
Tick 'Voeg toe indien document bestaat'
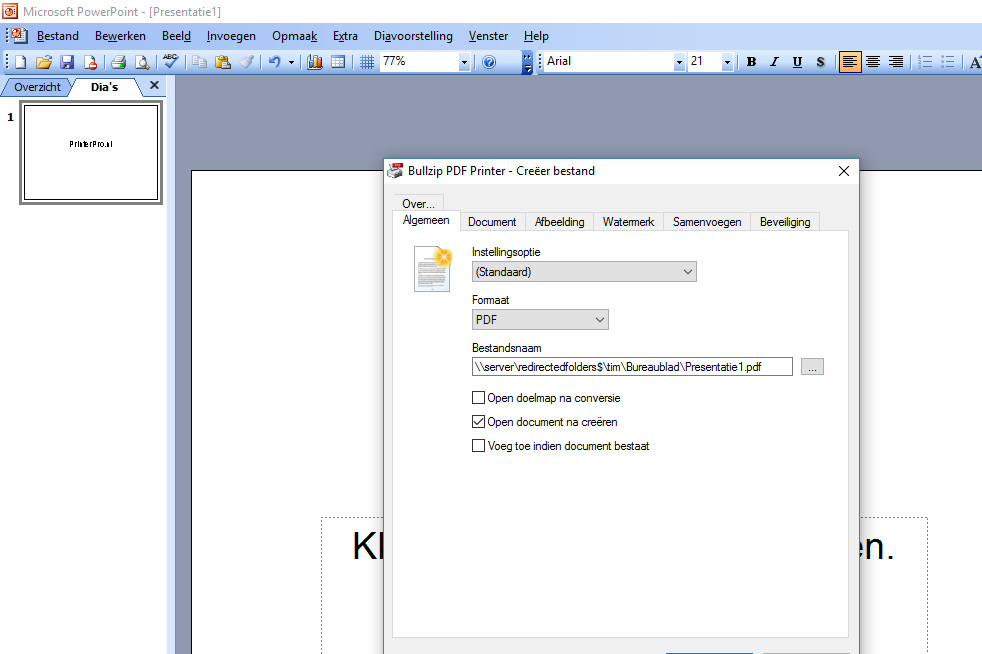click(x=478, y=445)
